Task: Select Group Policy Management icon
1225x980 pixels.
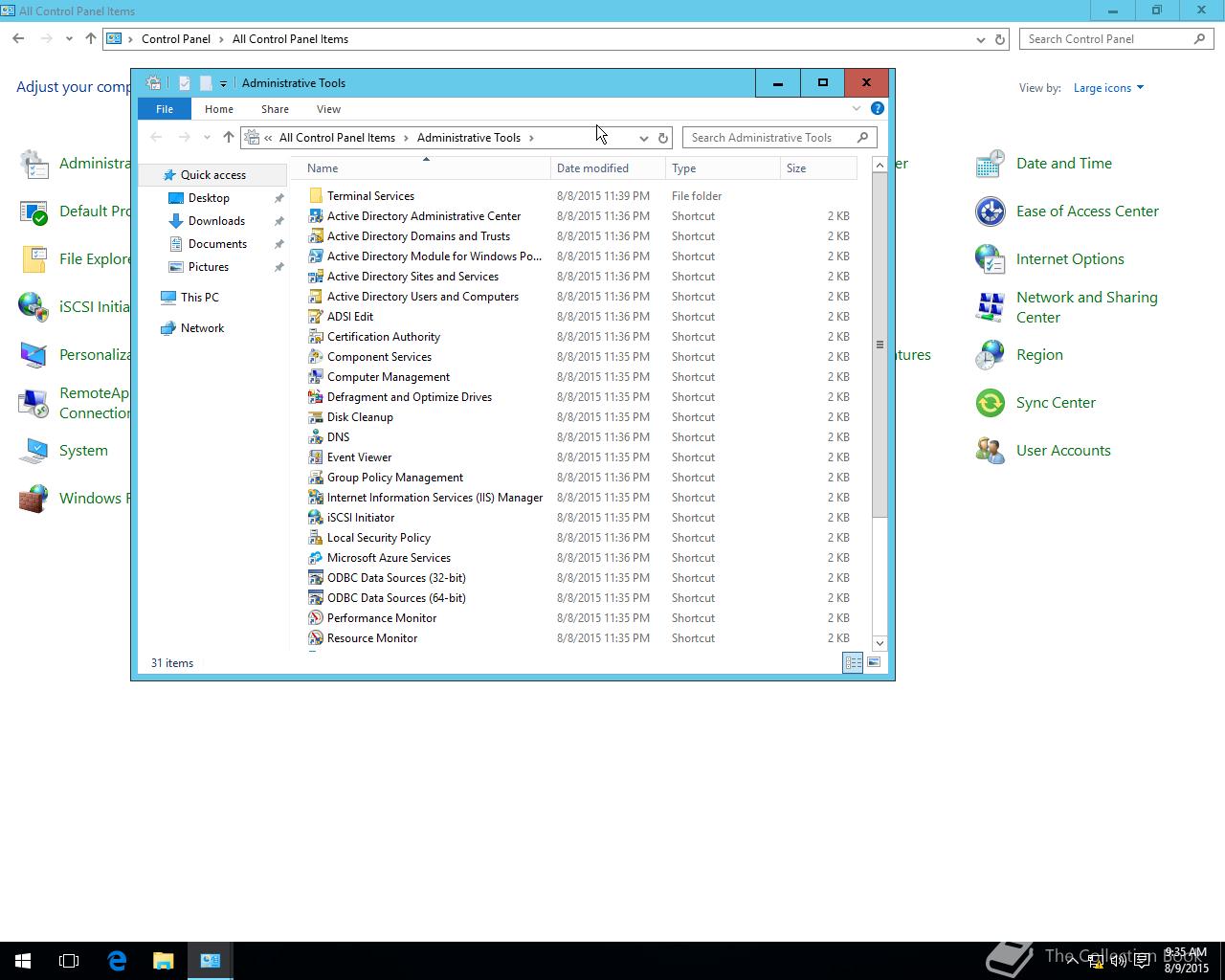Action: [x=315, y=478]
